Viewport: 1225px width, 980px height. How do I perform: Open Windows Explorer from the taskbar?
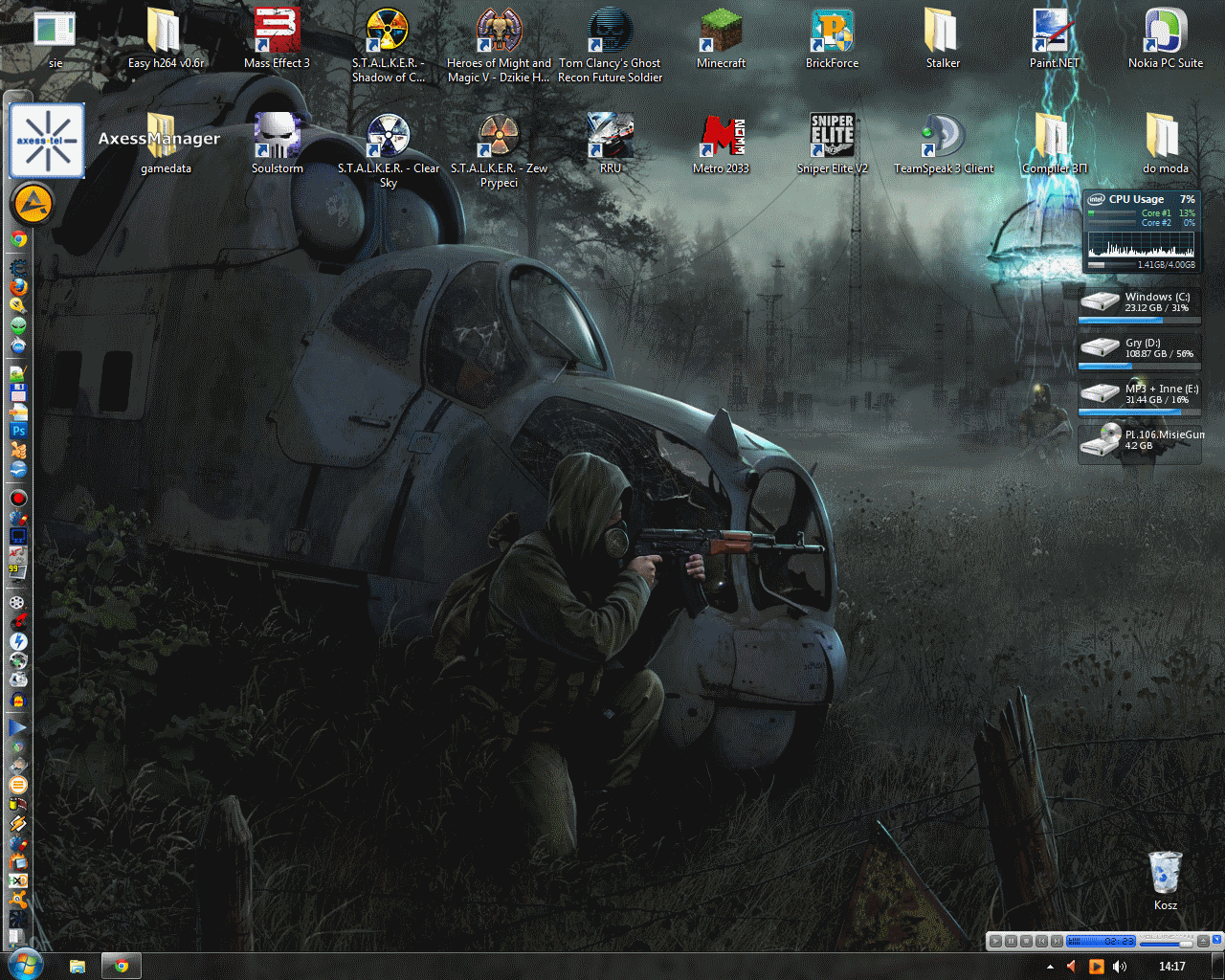[x=78, y=967]
